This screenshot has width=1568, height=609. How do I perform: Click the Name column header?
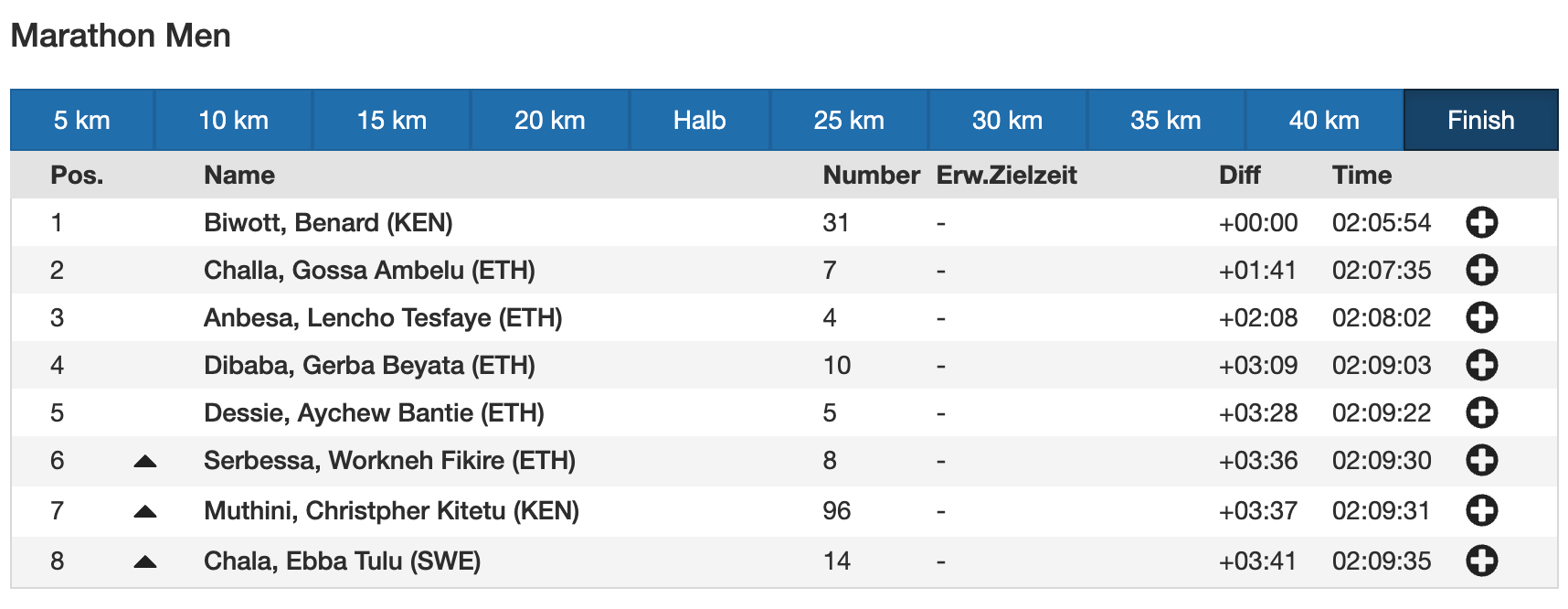click(239, 175)
